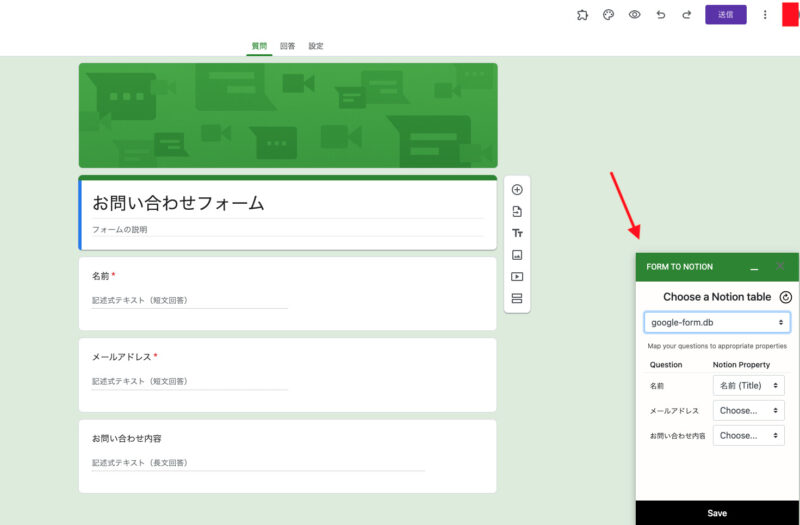Minimize the Form to Notion panel
This screenshot has height=525, width=800.
(x=754, y=267)
